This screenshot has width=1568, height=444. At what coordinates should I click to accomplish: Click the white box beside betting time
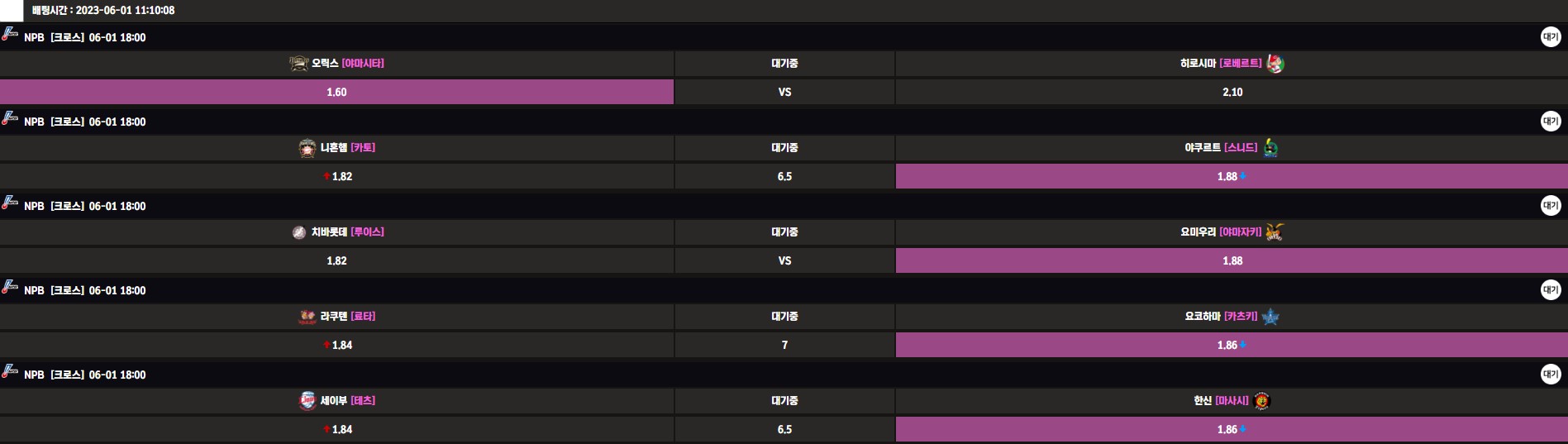point(12,10)
